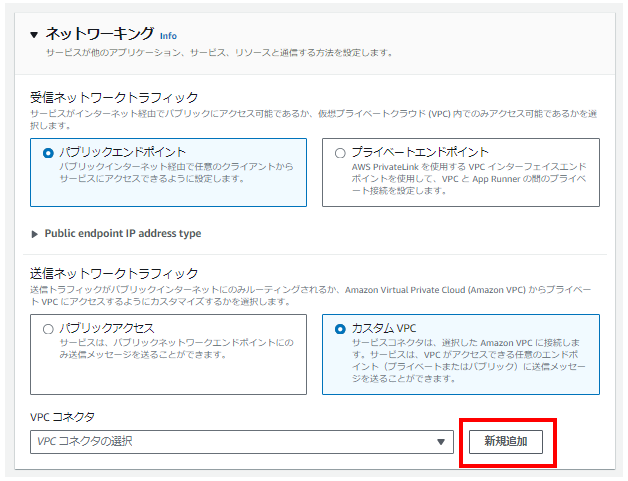Select the プライベートエンドポイント radio button

tap(340, 153)
